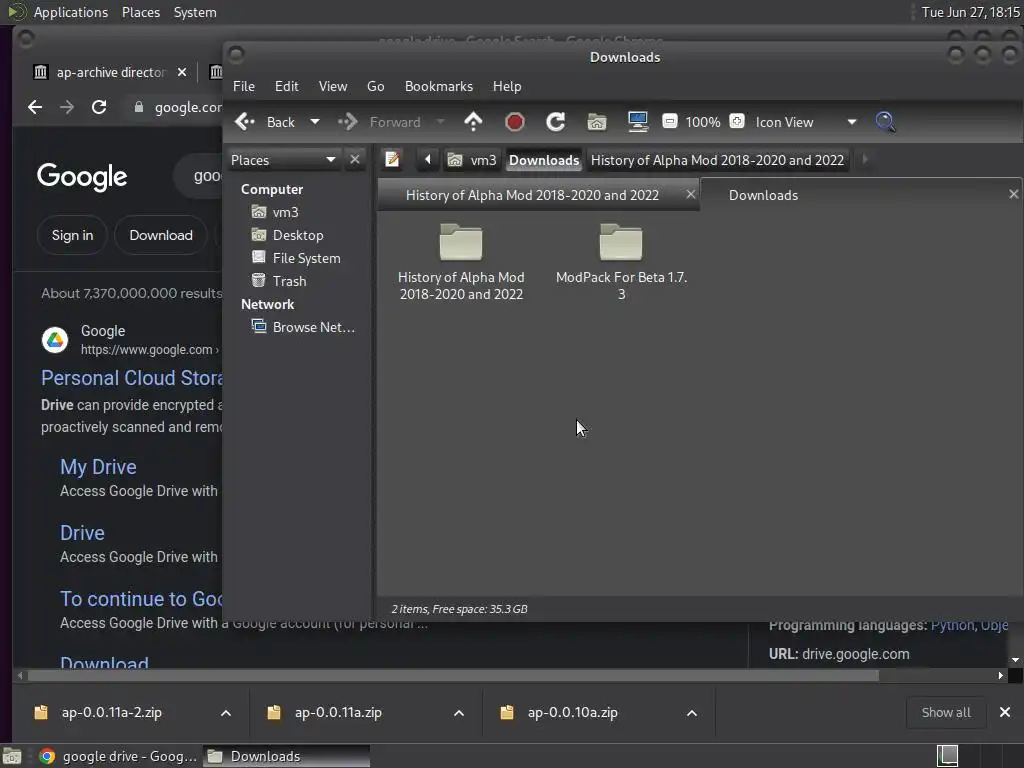Open the View menu
Screen dimensions: 1024x768
point(332,86)
